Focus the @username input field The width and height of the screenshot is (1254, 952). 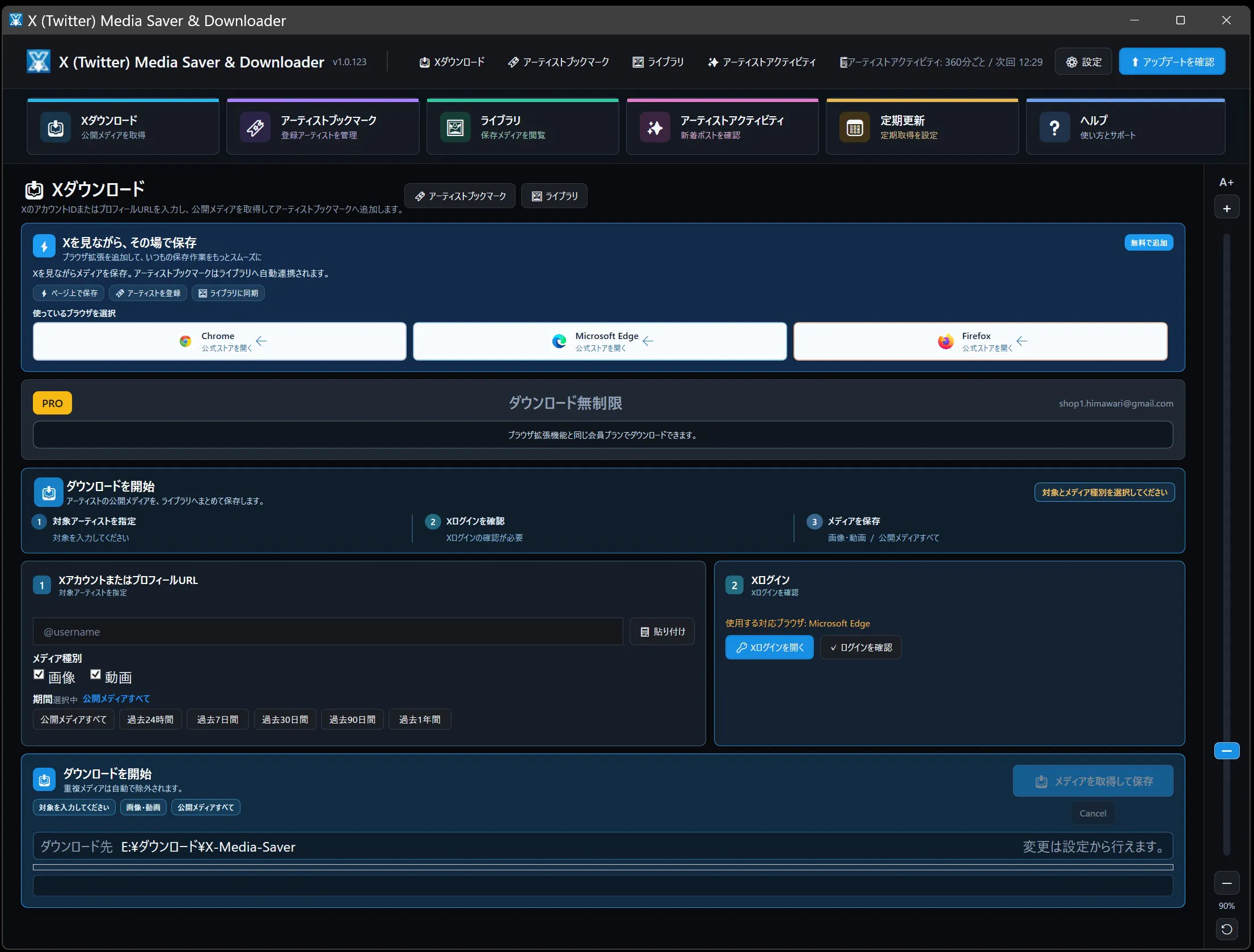point(328,632)
